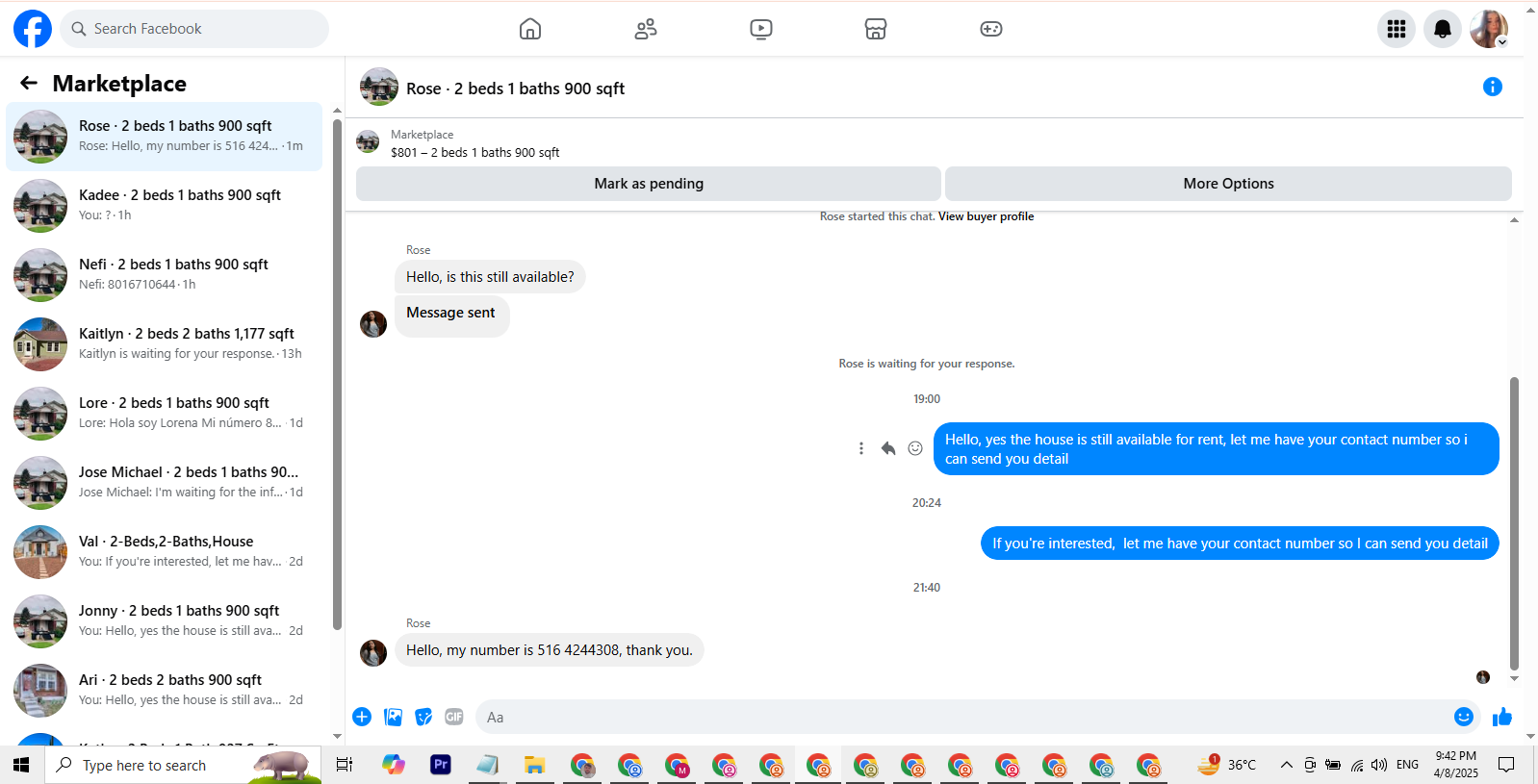The width and height of the screenshot is (1538, 784).
Task: Go to the Home feed icon
Action: (x=530, y=29)
